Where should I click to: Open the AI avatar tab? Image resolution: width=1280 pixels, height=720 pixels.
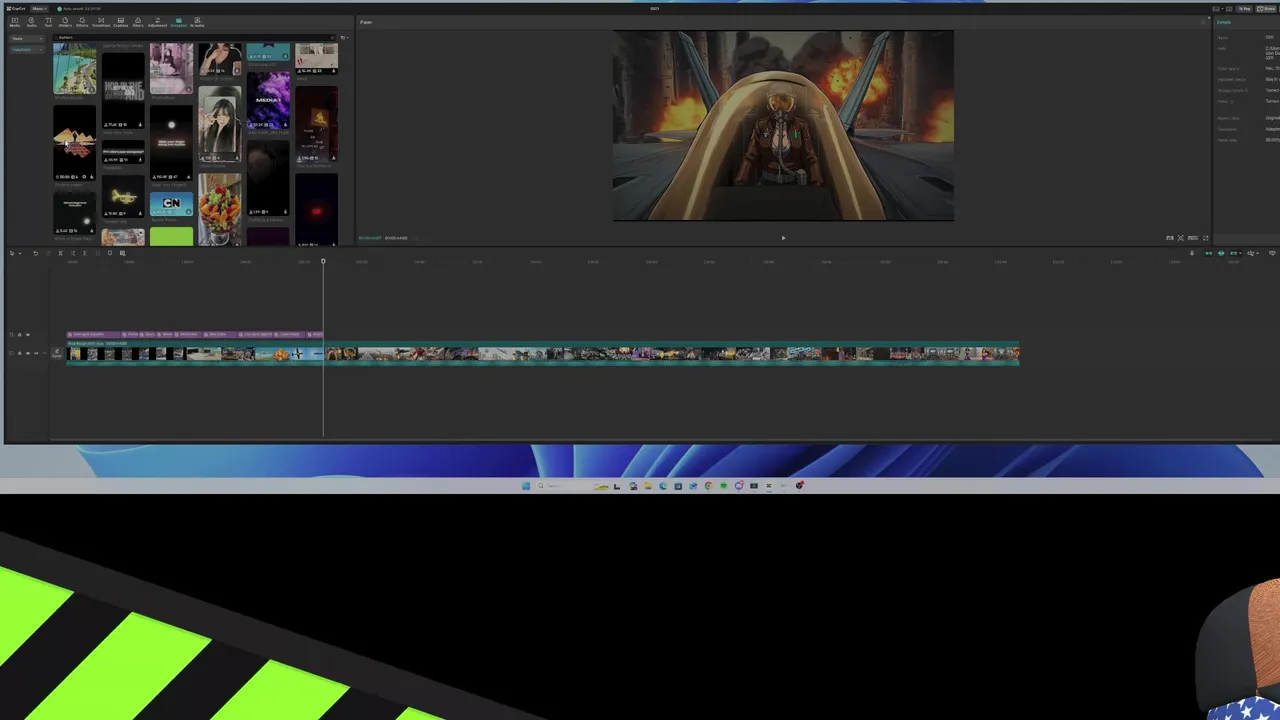pyautogui.click(x=197, y=22)
